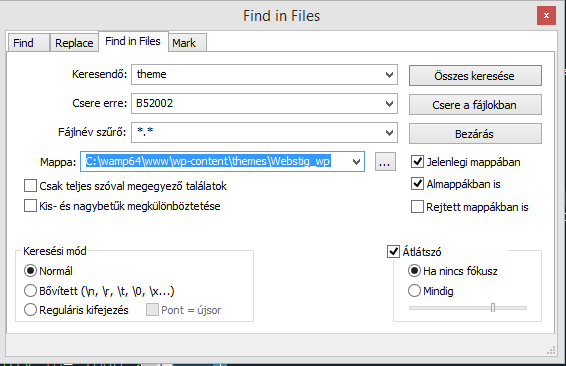The height and width of the screenshot is (366, 566).
Task: Expand the Csere erre dropdown arrow
Action: [389, 104]
